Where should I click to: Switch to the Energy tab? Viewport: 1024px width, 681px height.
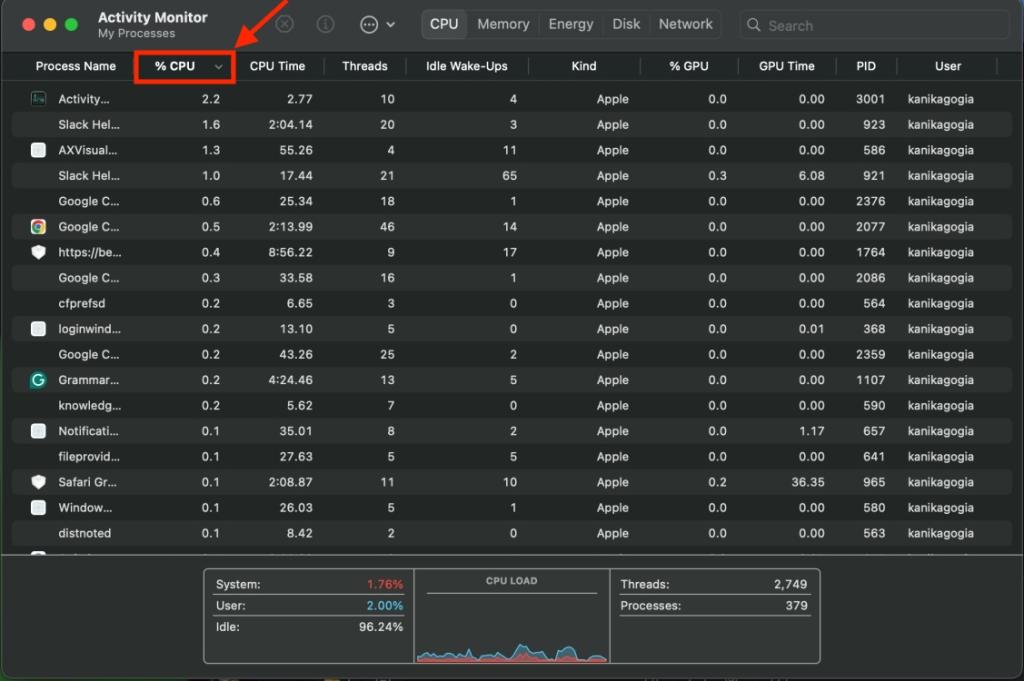coord(571,24)
